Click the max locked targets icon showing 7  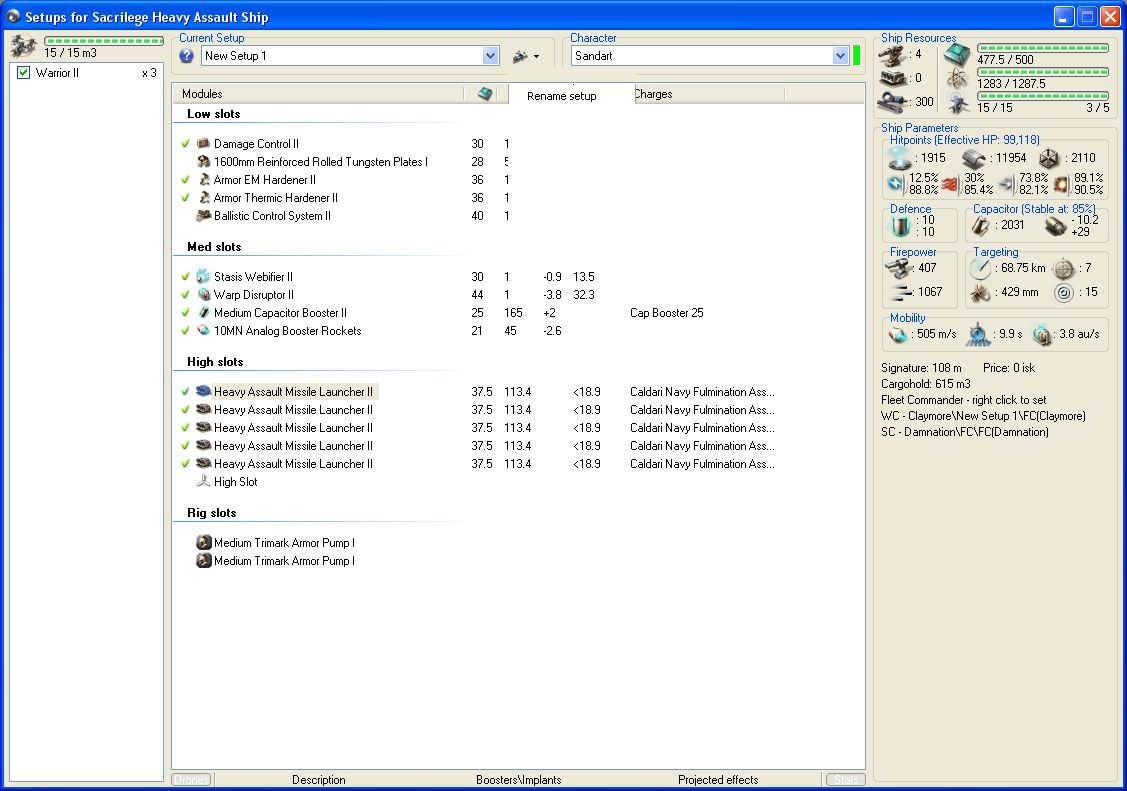point(1064,269)
